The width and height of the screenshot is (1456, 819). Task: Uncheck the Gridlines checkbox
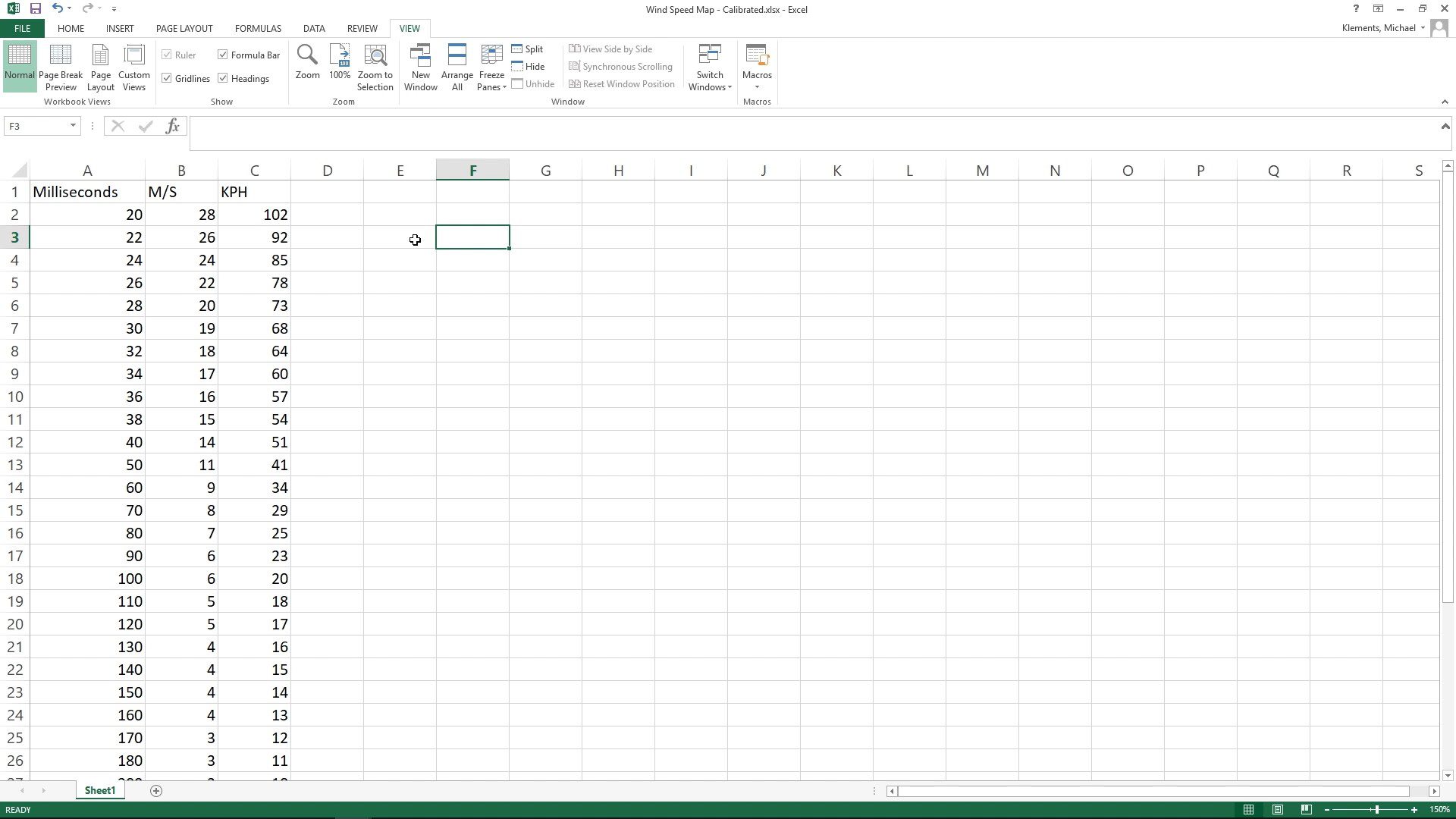(x=167, y=78)
